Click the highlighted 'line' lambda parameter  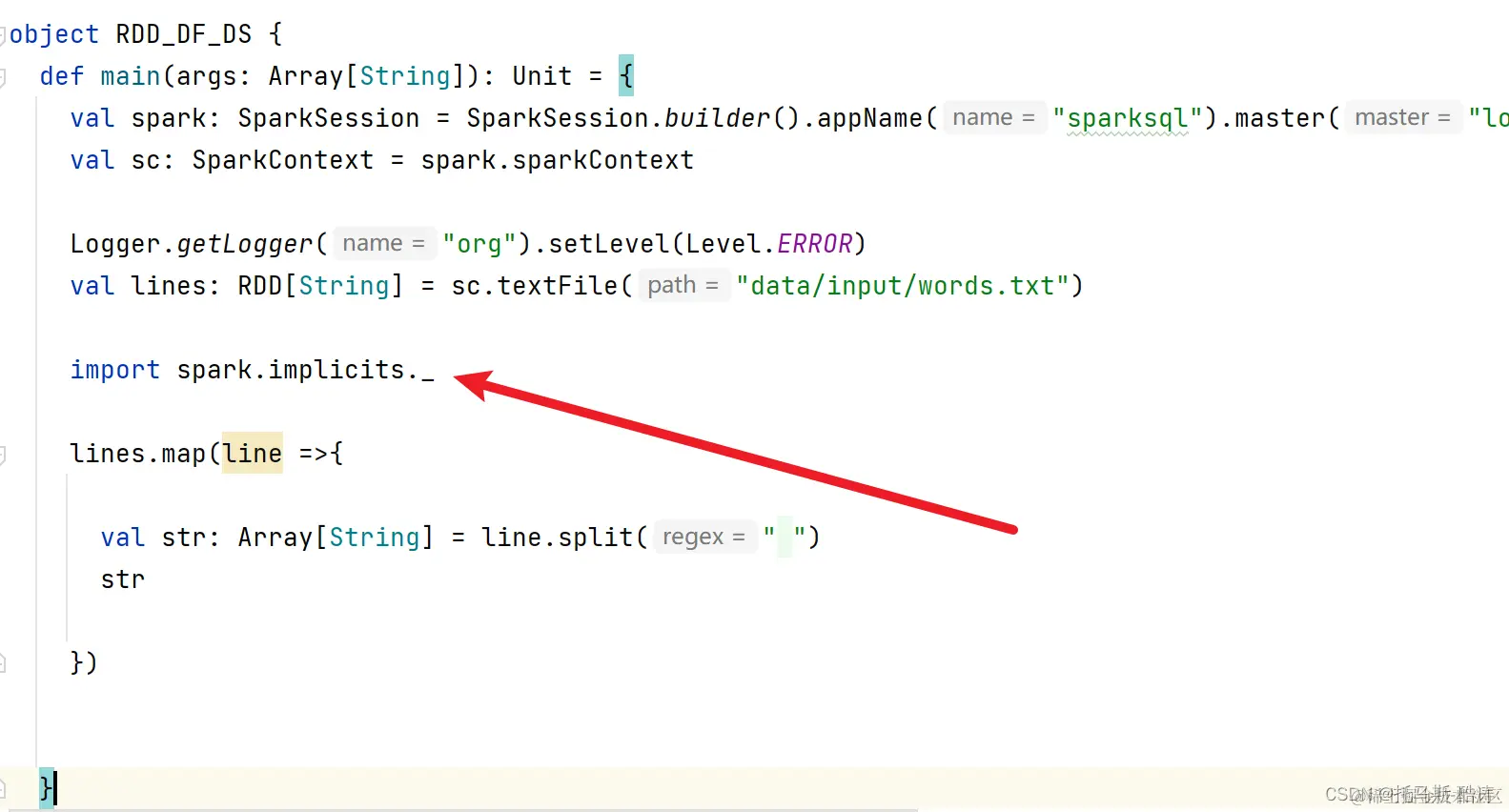[253, 454]
